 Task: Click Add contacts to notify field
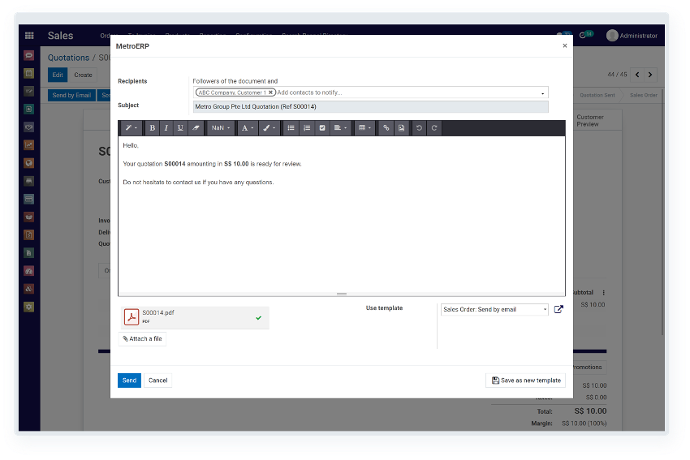pos(310,92)
